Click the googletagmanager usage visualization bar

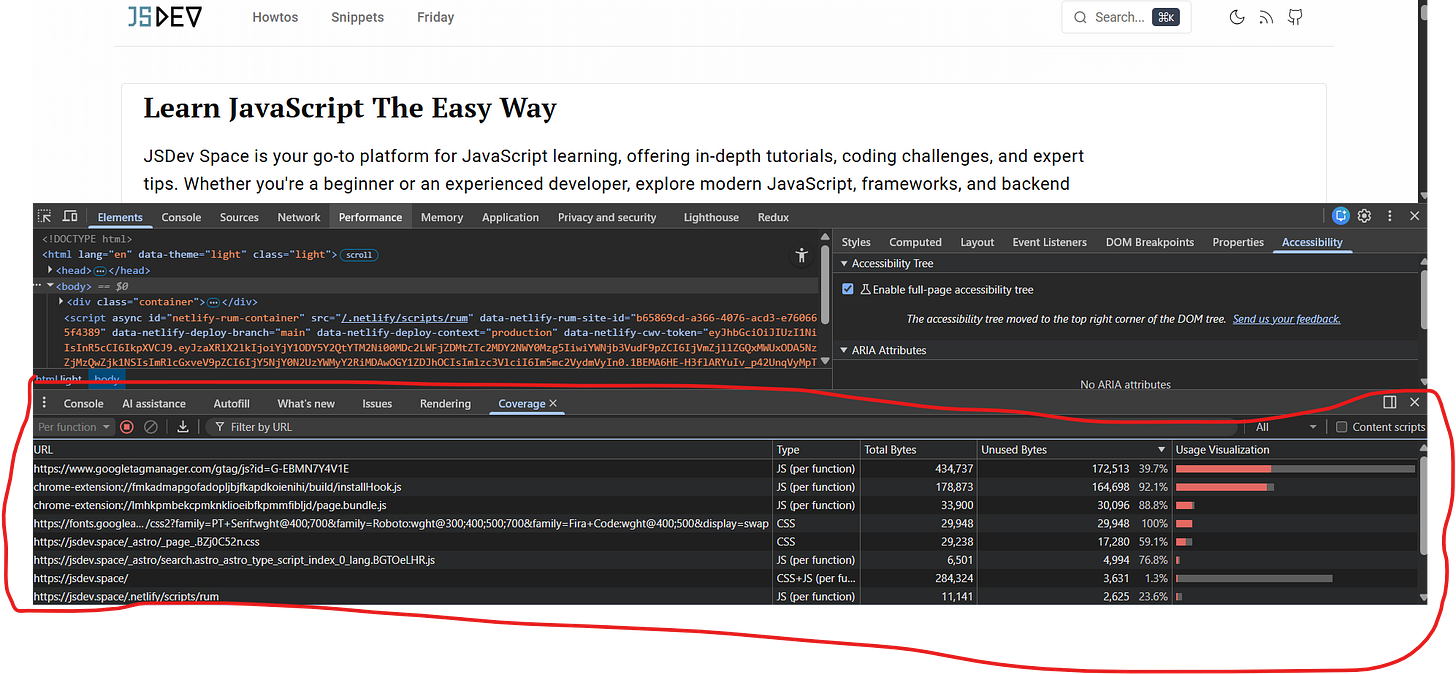pos(1295,468)
